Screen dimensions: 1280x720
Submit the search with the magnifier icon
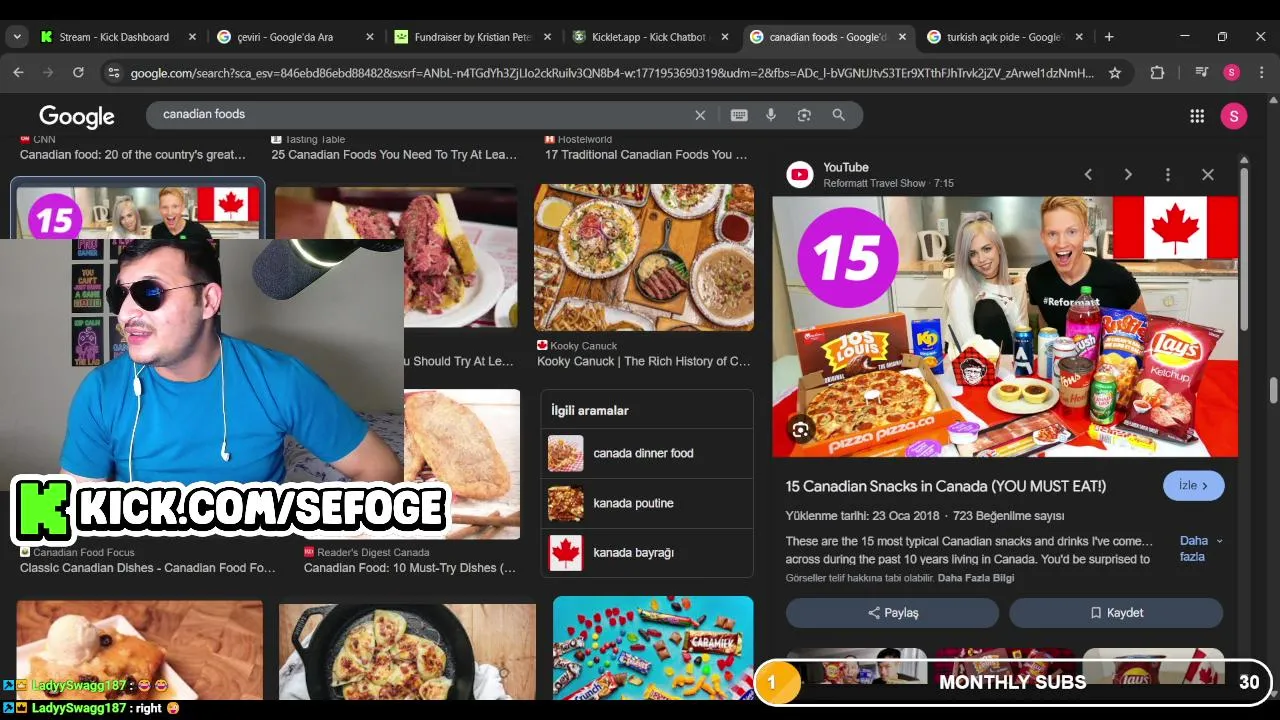coord(839,115)
